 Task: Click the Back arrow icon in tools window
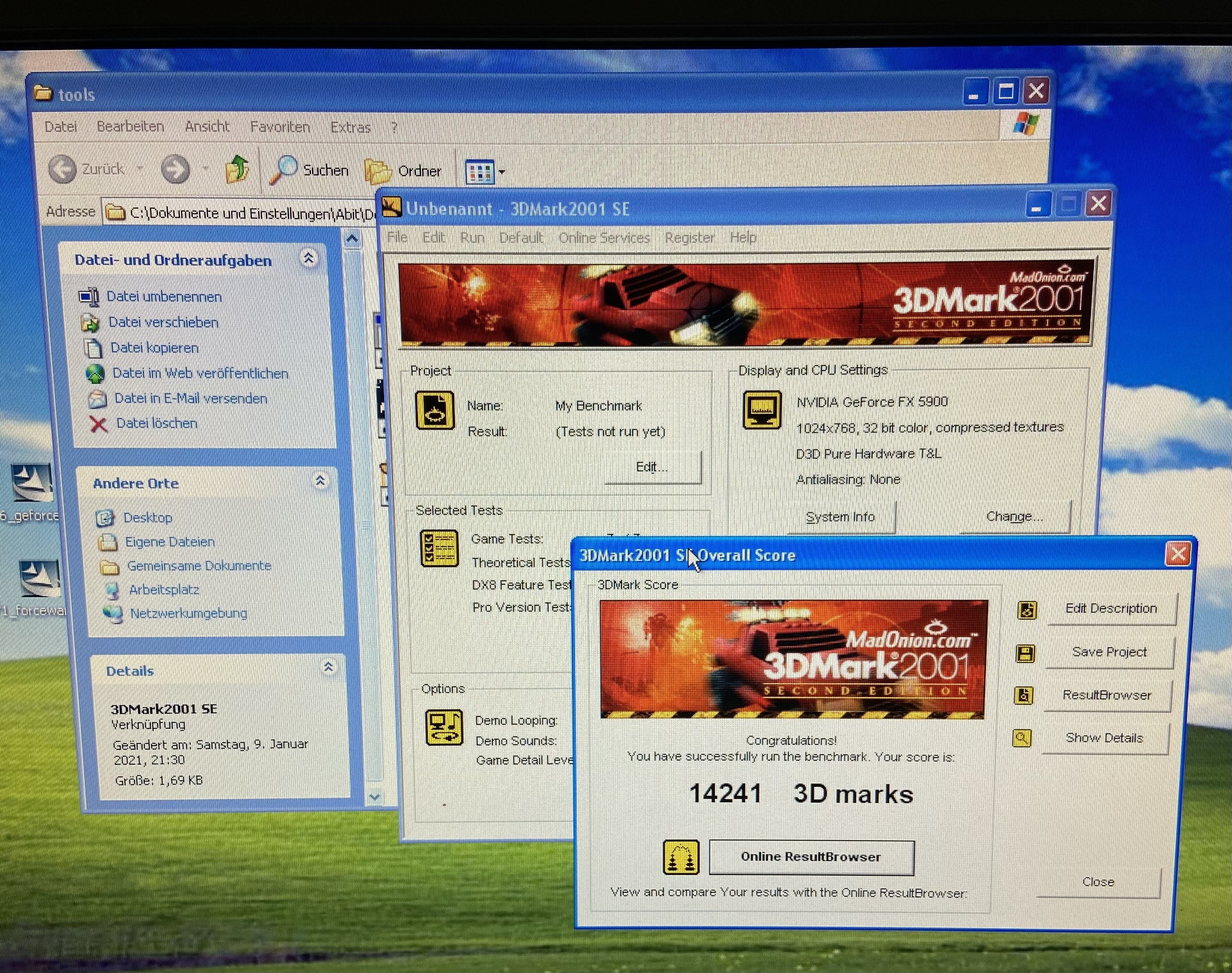tap(63, 169)
